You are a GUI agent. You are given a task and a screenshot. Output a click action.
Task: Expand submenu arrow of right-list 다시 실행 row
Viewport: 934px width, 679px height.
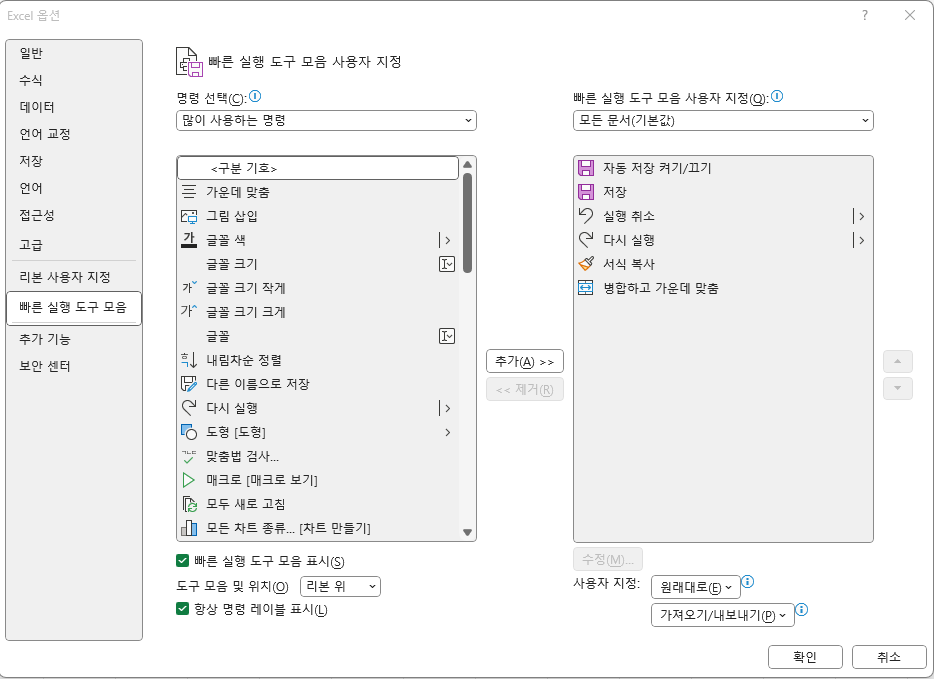859,240
